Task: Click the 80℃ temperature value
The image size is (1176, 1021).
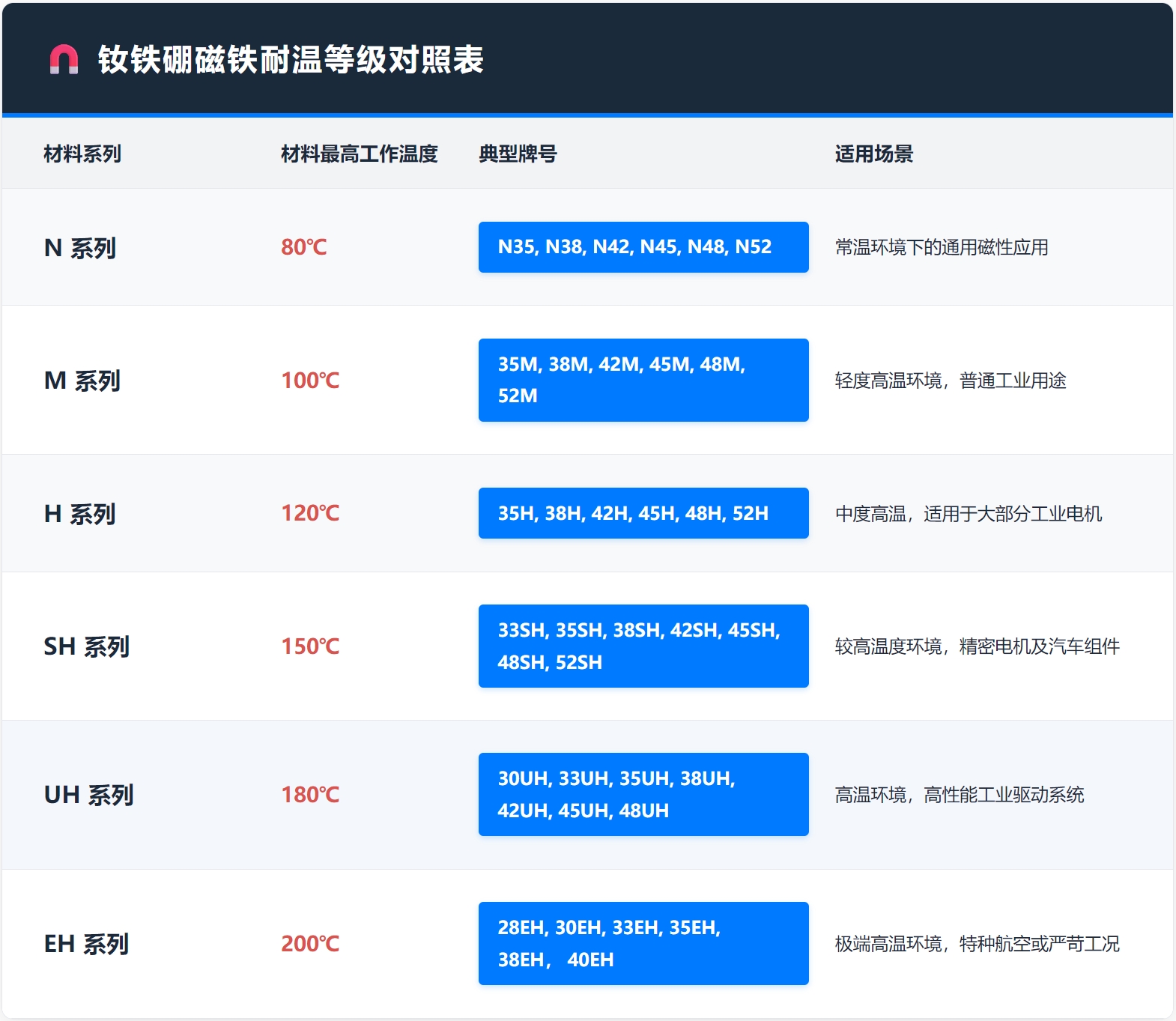Action: [x=304, y=247]
